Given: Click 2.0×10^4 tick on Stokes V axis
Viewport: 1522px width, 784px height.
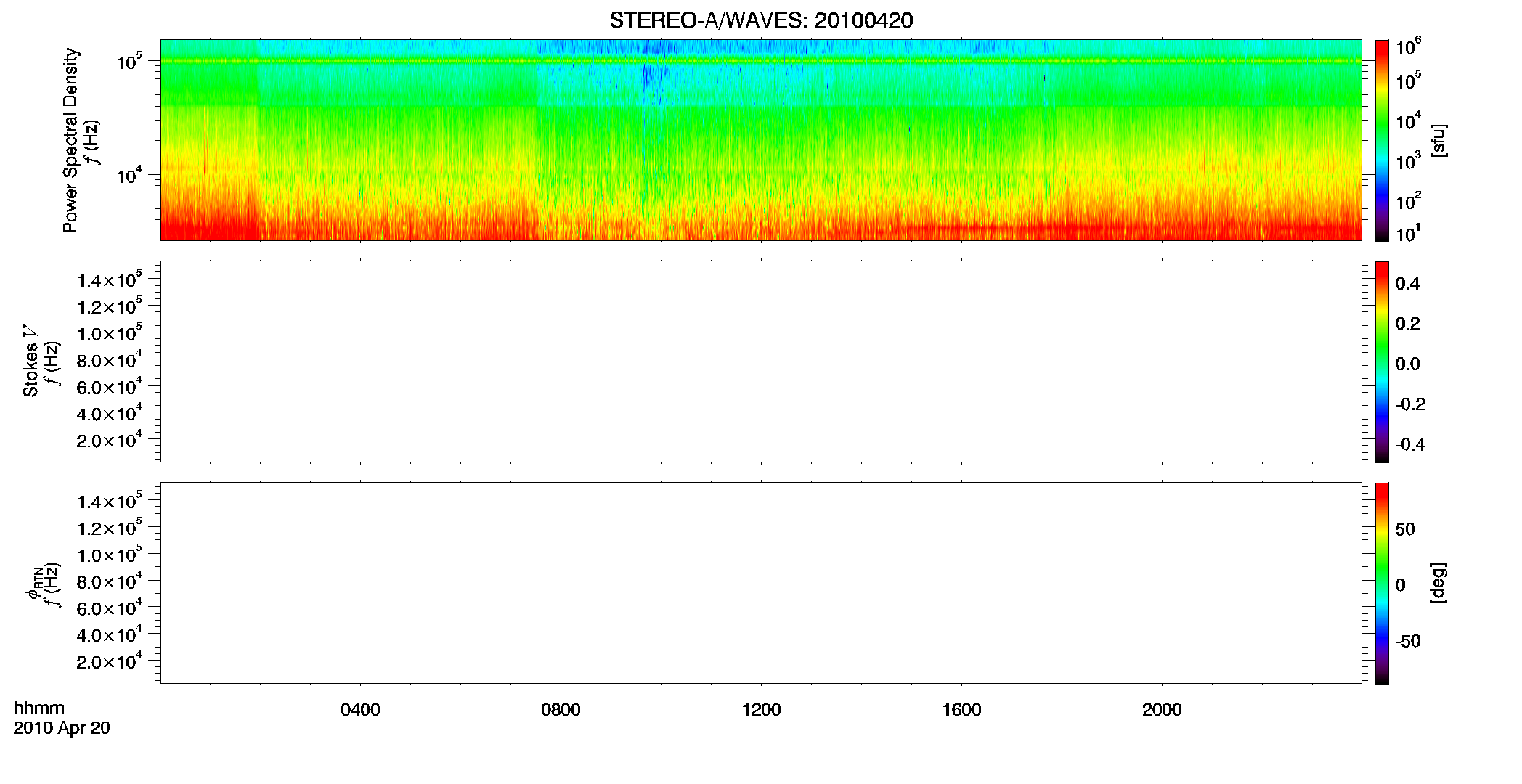Looking at the screenshot, I should [x=110, y=440].
